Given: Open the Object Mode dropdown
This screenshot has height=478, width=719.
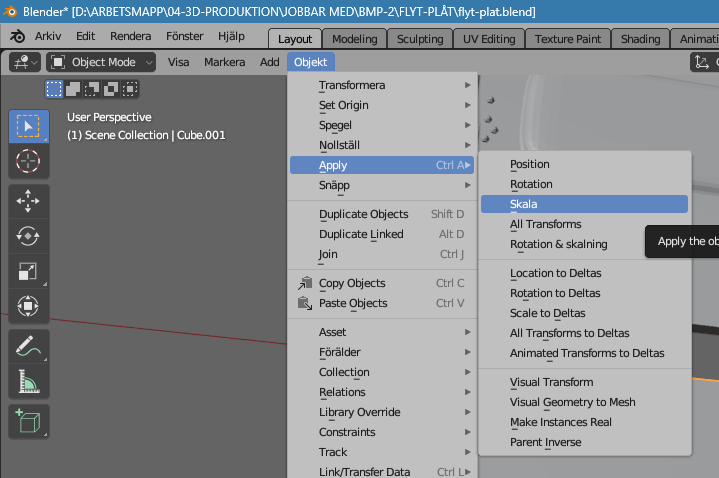Looking at the screenshot, I should [101, 62].
